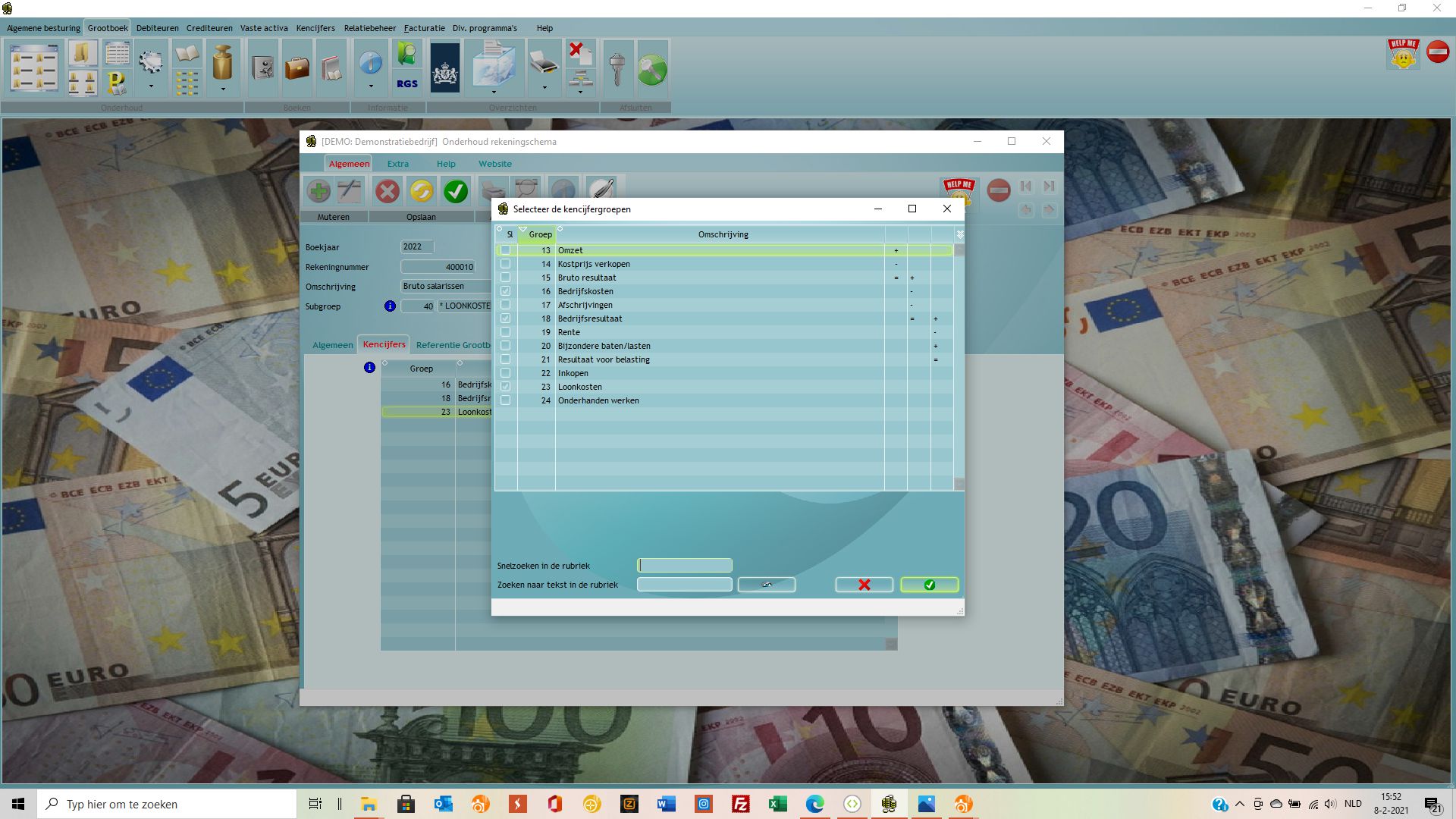Screen dimensions: 1456x819
Task: Expand the dropdown arrow under the gear icon
Action: click(150, 86)
